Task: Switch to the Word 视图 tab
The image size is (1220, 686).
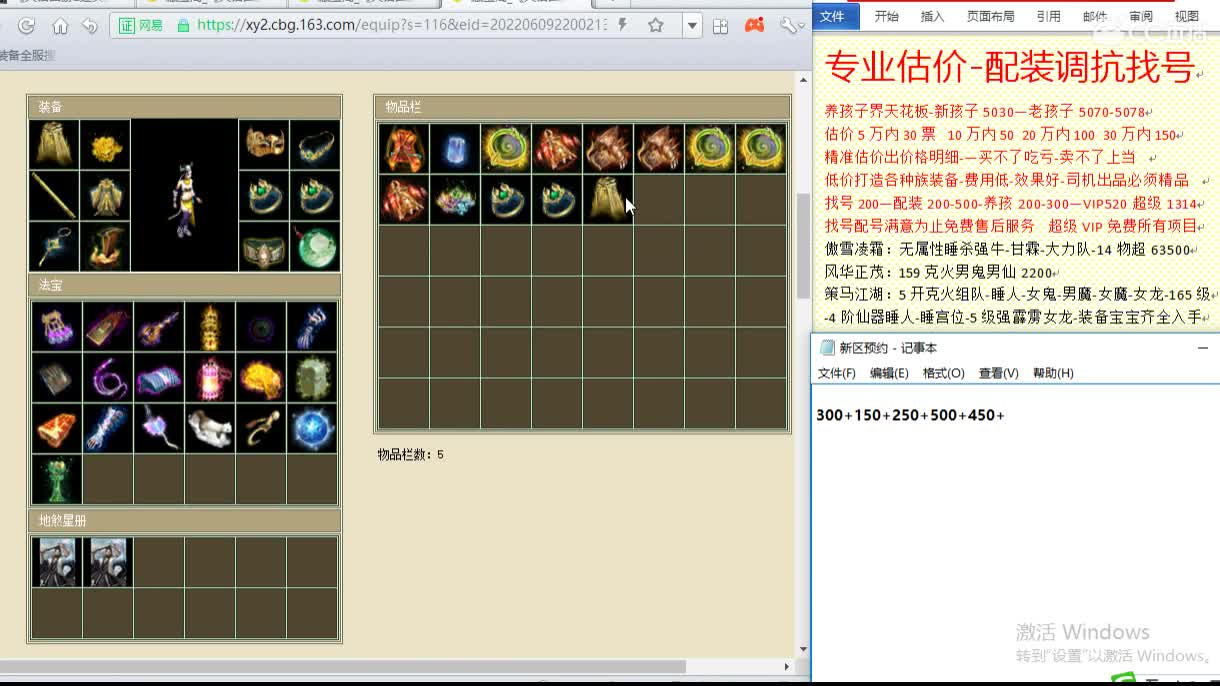Action: 1187,16
